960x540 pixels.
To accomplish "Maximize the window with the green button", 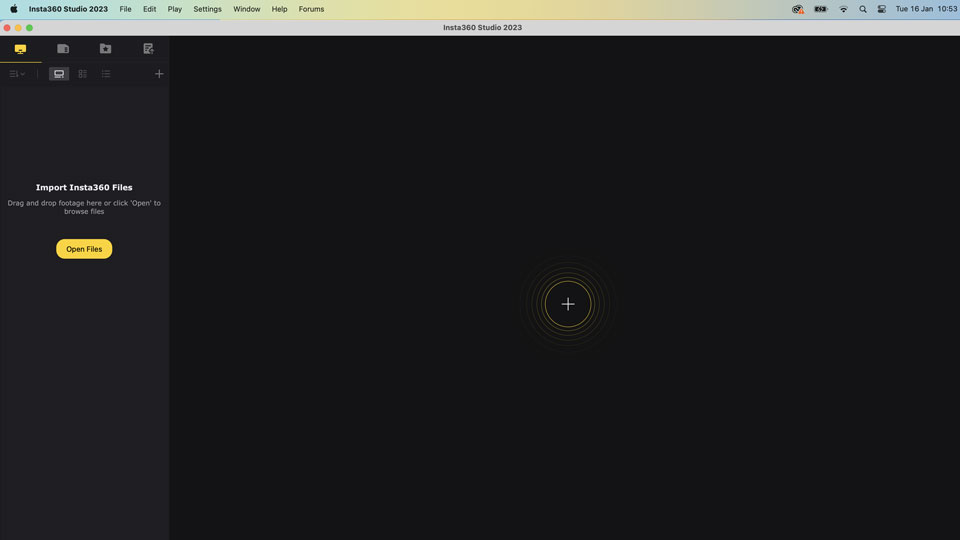I will click(x=29, y=28).
